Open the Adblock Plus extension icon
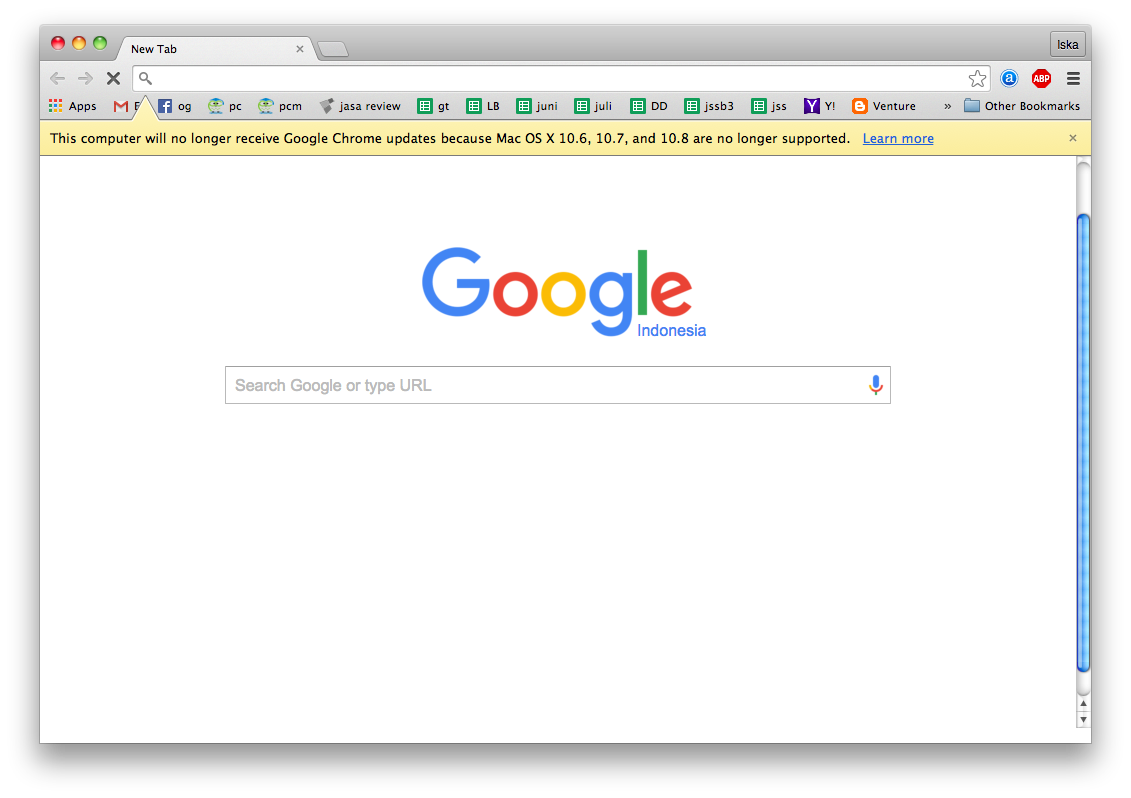This screenshot has width=1131, height=798. [1041, 79]
